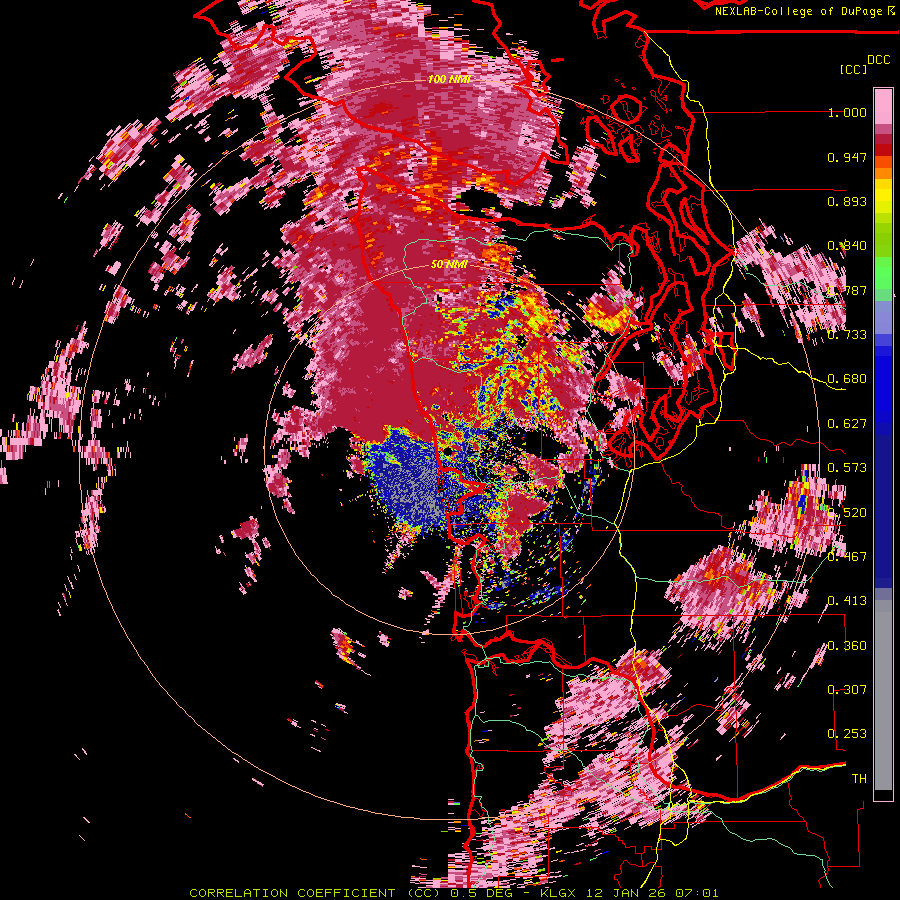The image size is (900, 900).
Task: Click the 07:01 timestamp
Action: (x=696, y=893)
